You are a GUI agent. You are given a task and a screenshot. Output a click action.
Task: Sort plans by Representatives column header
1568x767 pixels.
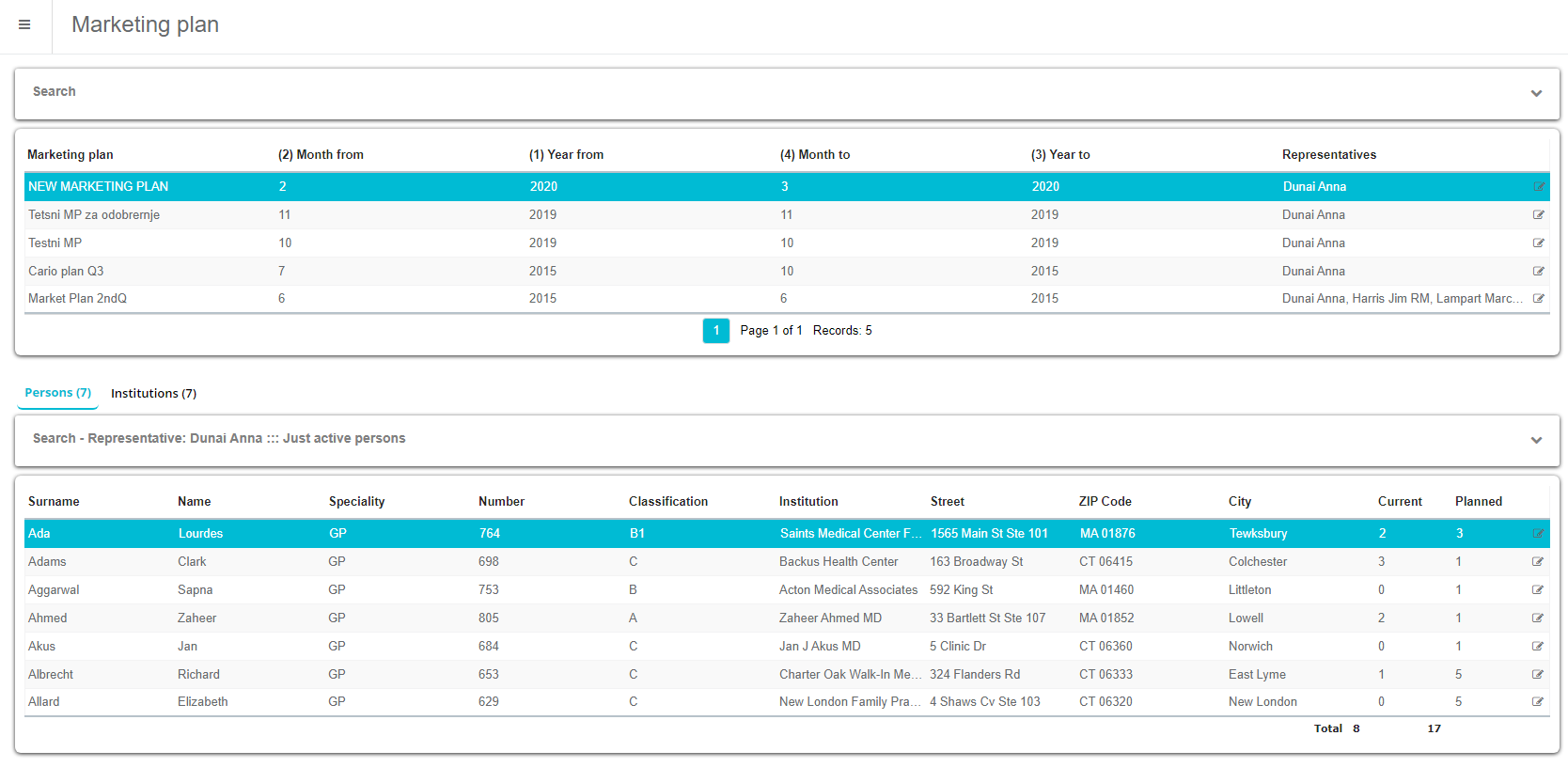tap(1328, 155)
